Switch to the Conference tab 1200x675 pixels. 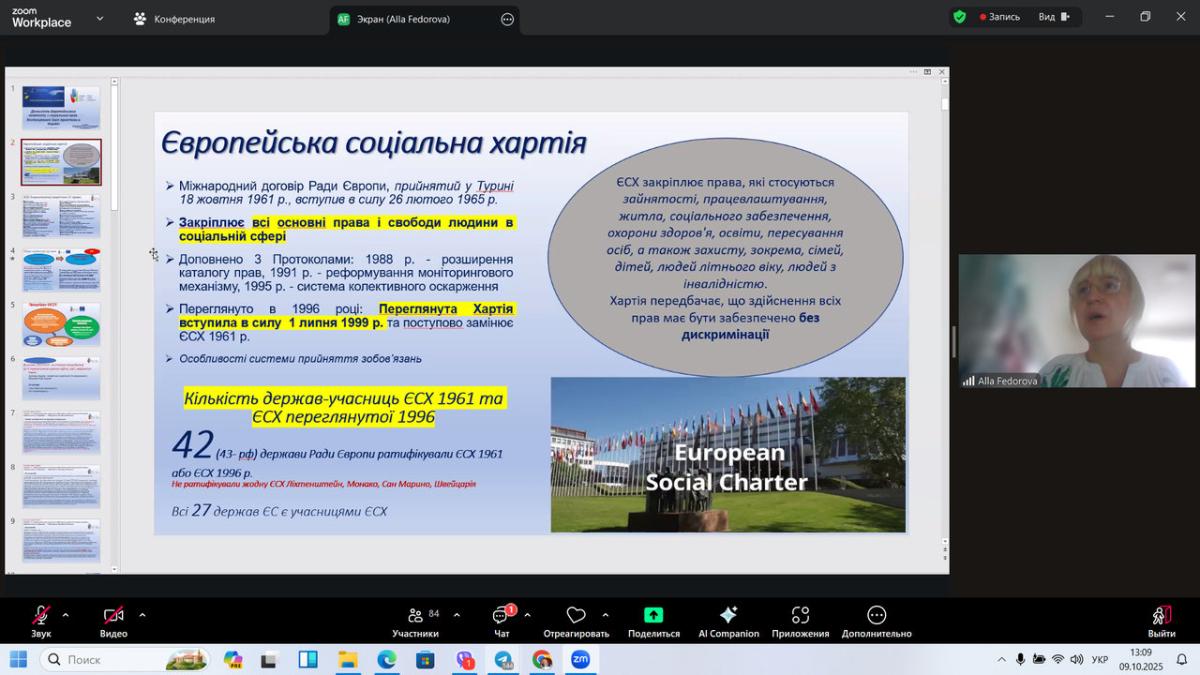[175, 19]
